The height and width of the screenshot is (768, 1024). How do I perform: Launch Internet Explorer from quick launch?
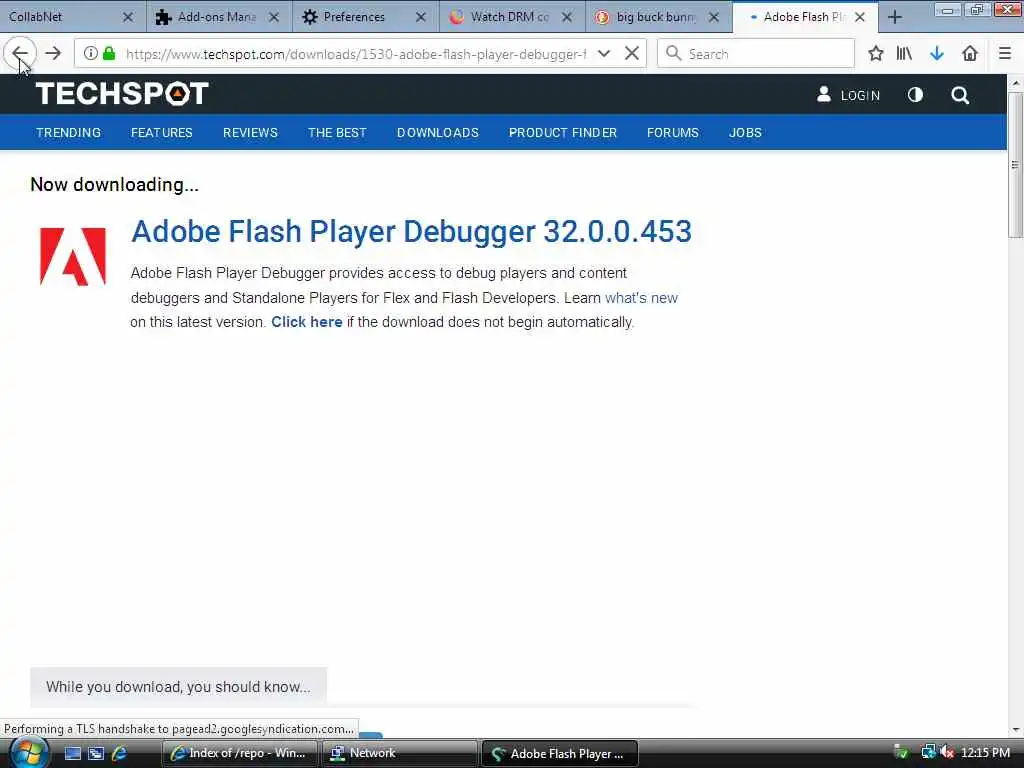[119, 754]
